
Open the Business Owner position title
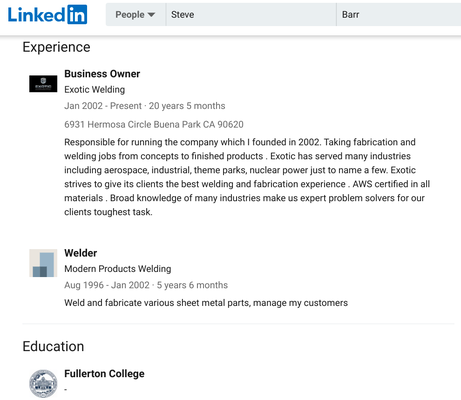point(102,74)
